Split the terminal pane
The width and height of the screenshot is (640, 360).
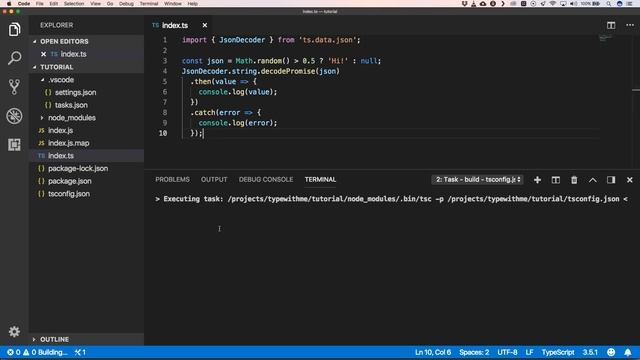point(556,180)
